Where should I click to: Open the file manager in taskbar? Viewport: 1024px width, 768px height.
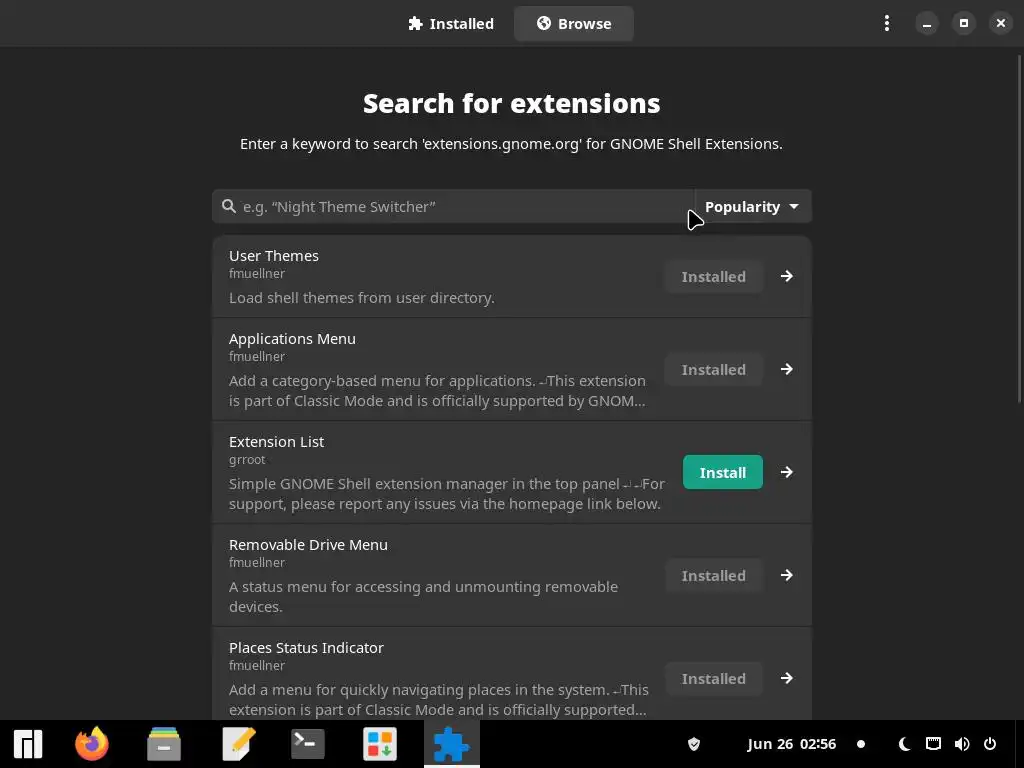(x=164, y=744)
